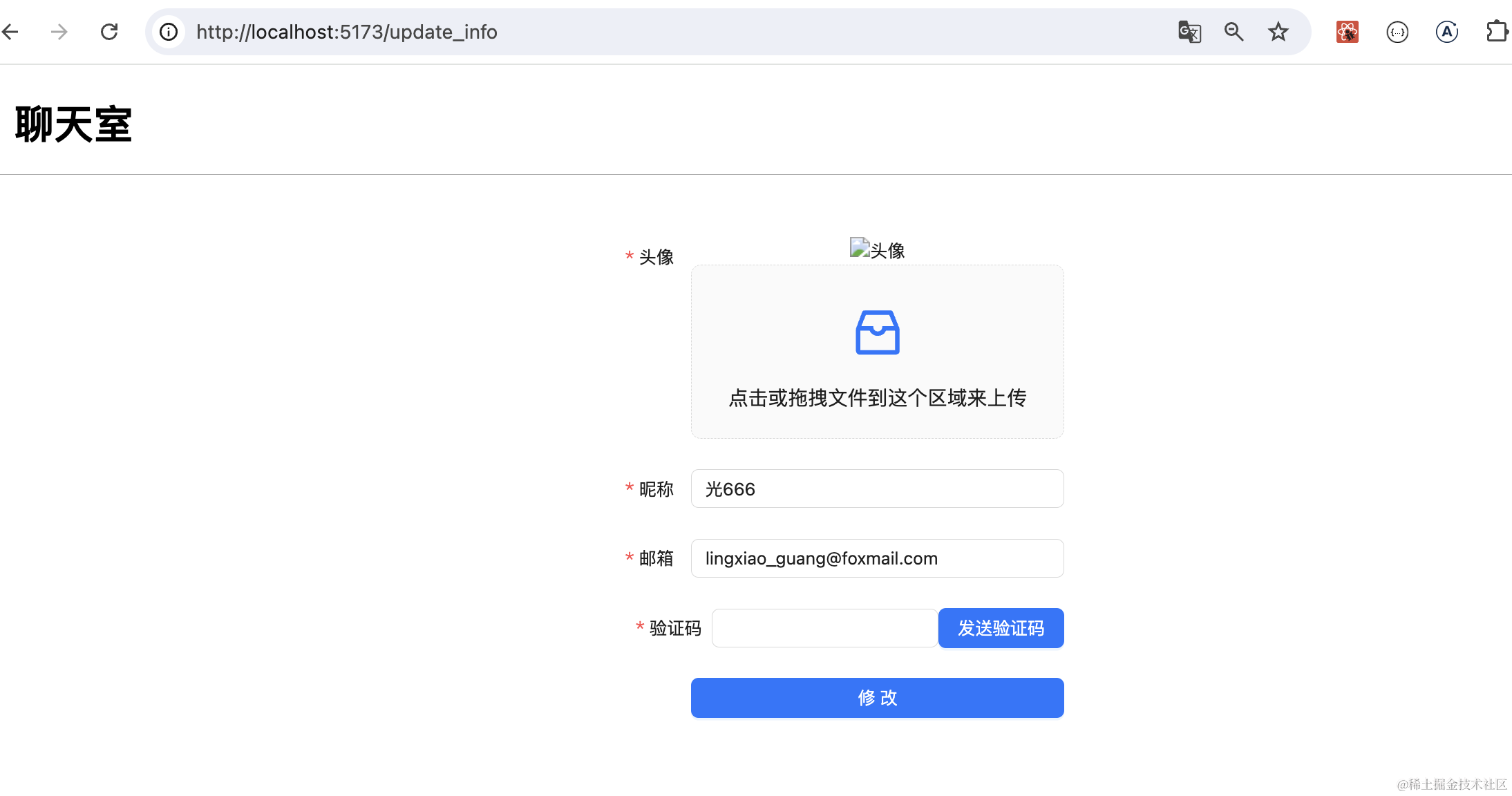Click the upload text 点击或拖拽文件到这个区域来上传
This screenshot has width=1512, height=796.
pyautogui.click(x=877, y=398)
